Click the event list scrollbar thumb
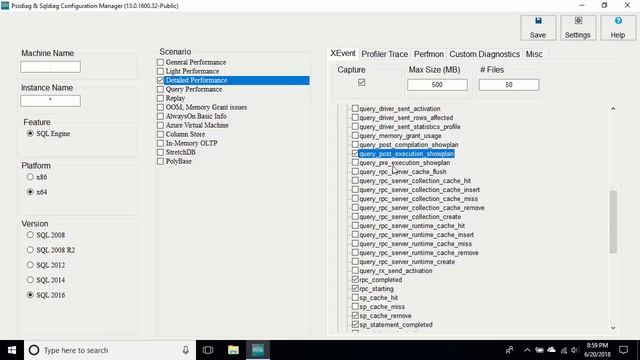 [x=613, y=222]
